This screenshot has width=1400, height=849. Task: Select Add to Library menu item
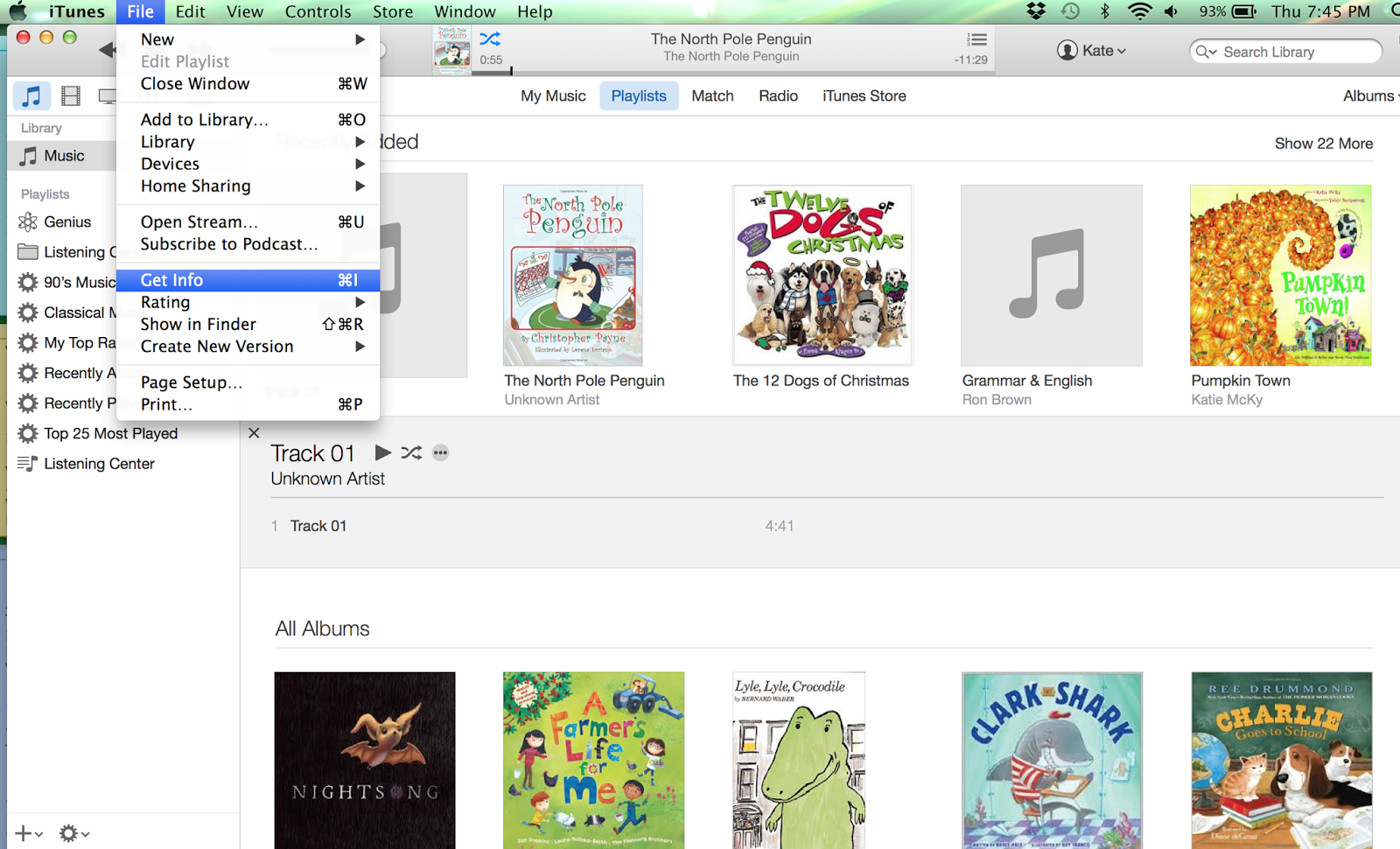[x=248, y=120]
